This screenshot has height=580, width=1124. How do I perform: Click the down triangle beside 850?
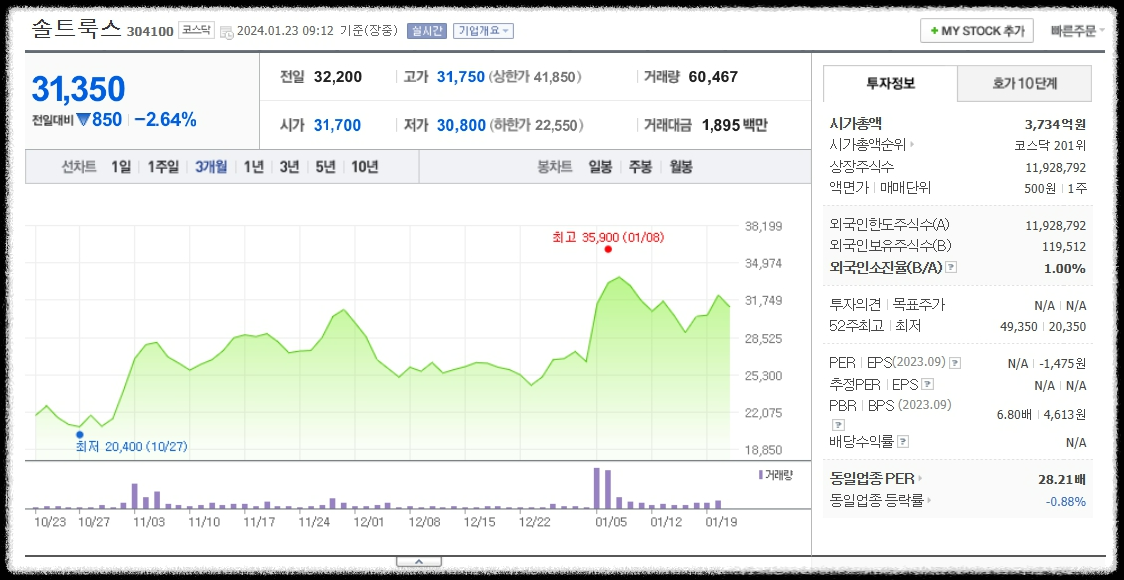(x=82, y=120)
